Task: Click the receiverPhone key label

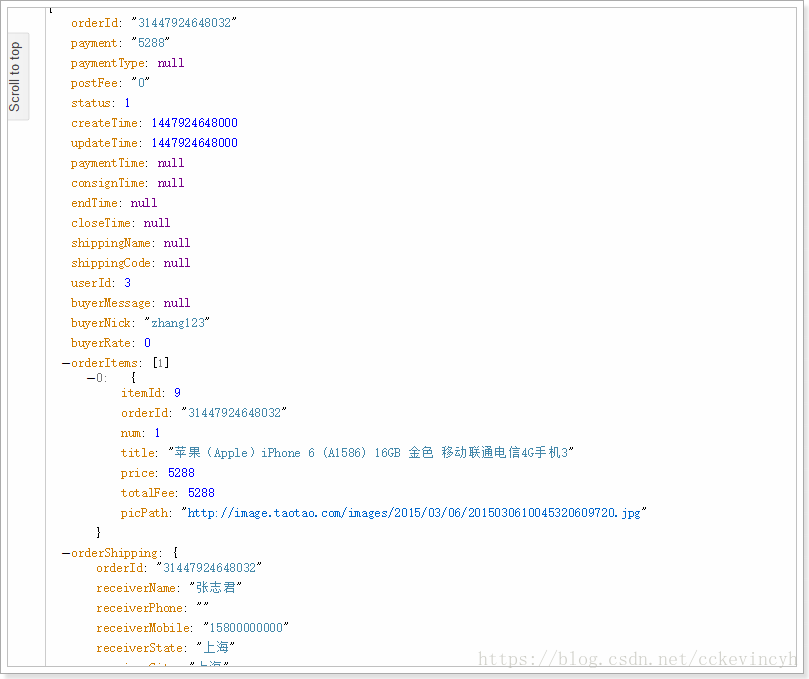Action: click(x=139, y=608)
